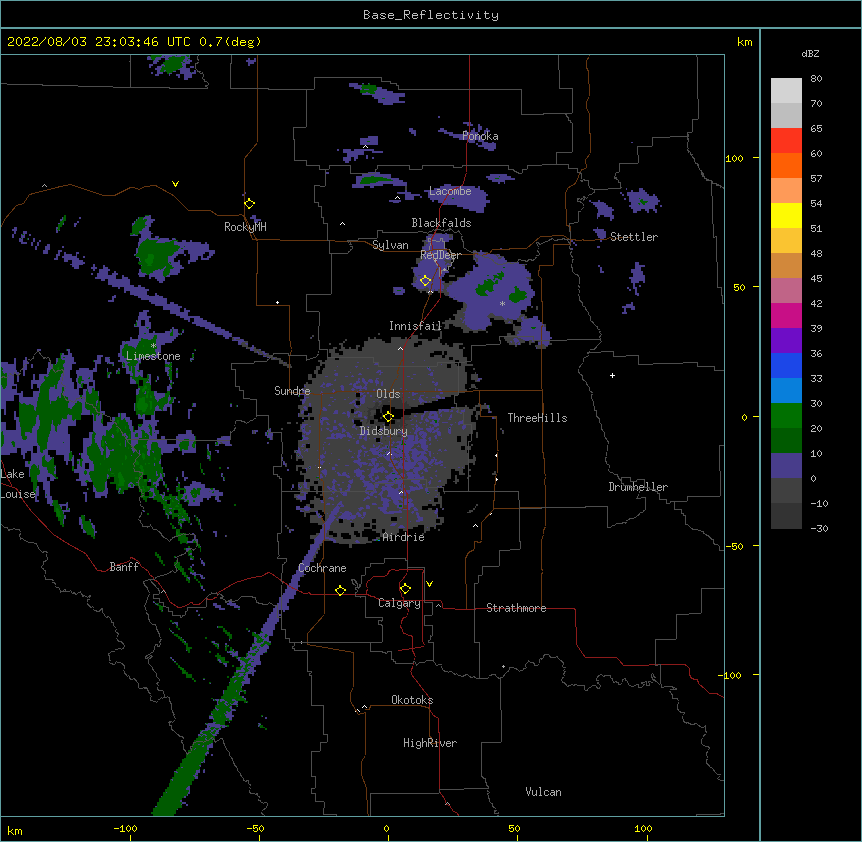Click the Banff label on the map
The height and width of the screenshot is (842, 862).
(x=124, y=567)
